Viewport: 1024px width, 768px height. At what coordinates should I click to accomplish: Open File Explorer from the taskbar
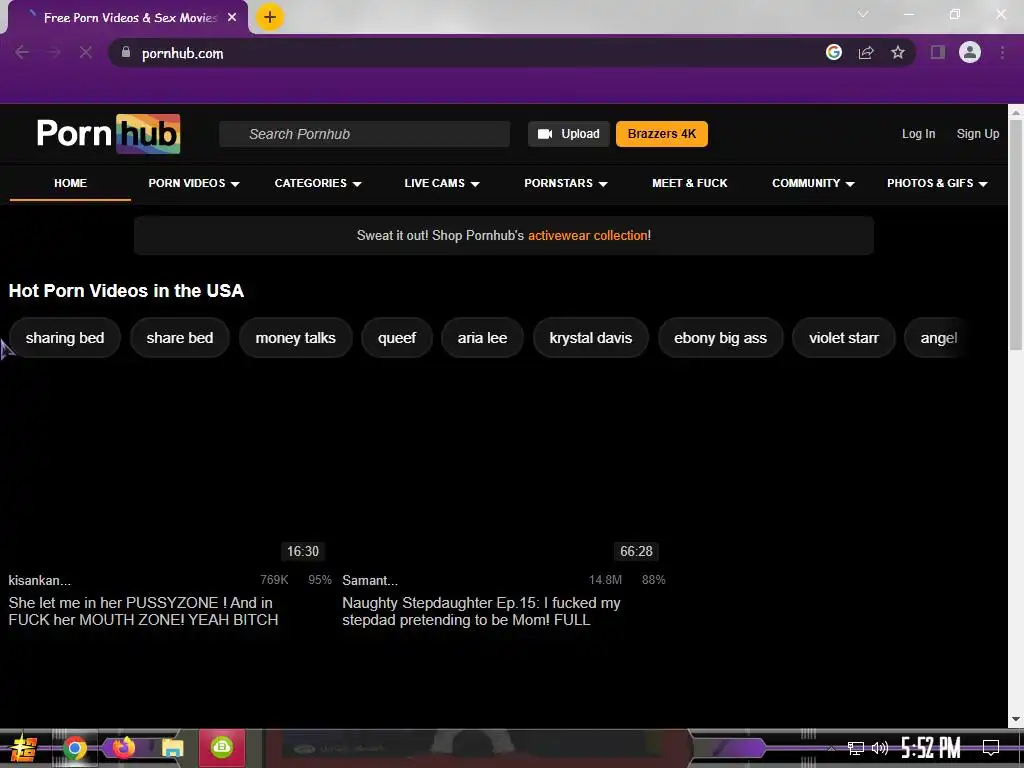coord(173,748)
